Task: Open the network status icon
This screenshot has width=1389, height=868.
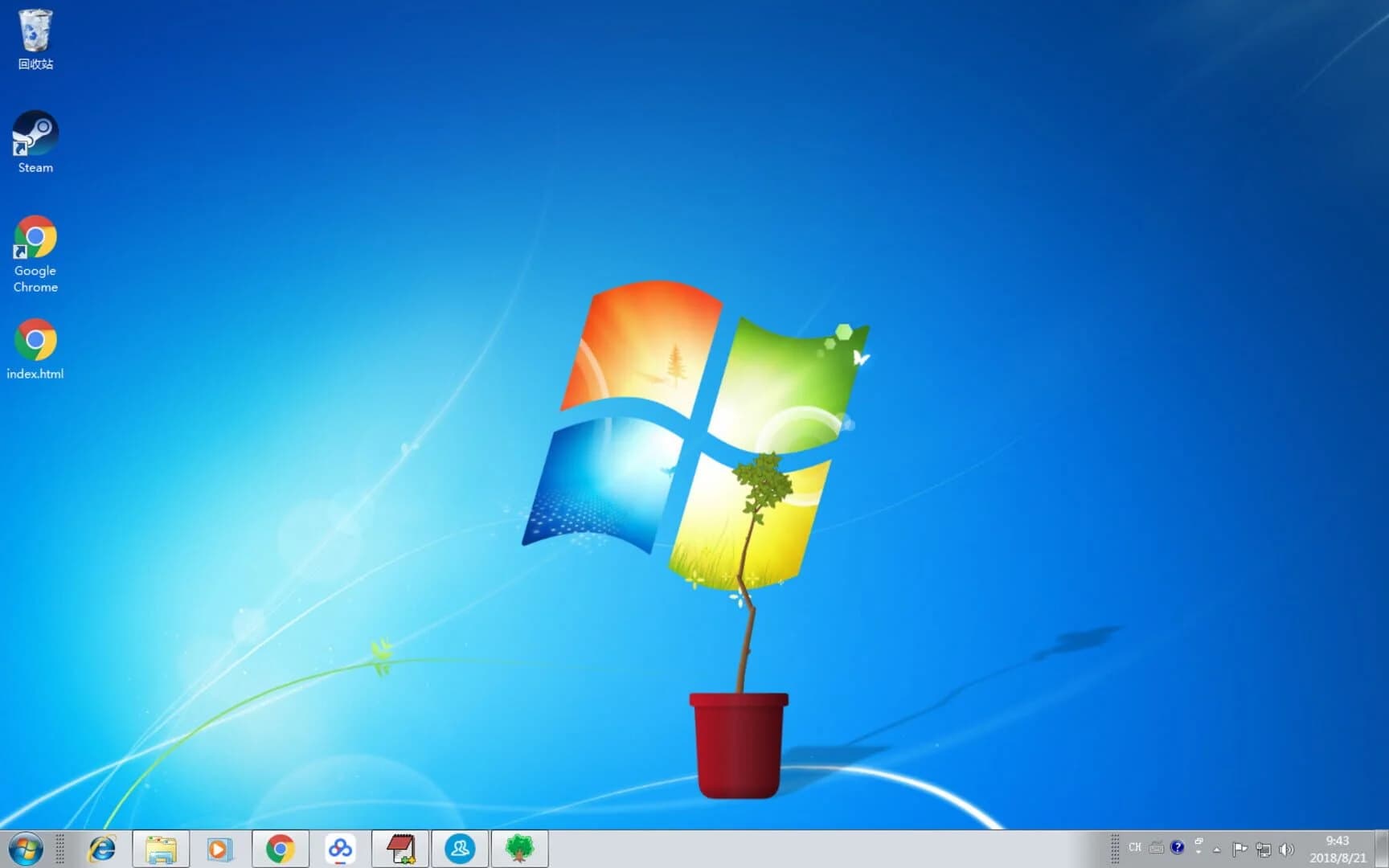Action: (1264, 850)
